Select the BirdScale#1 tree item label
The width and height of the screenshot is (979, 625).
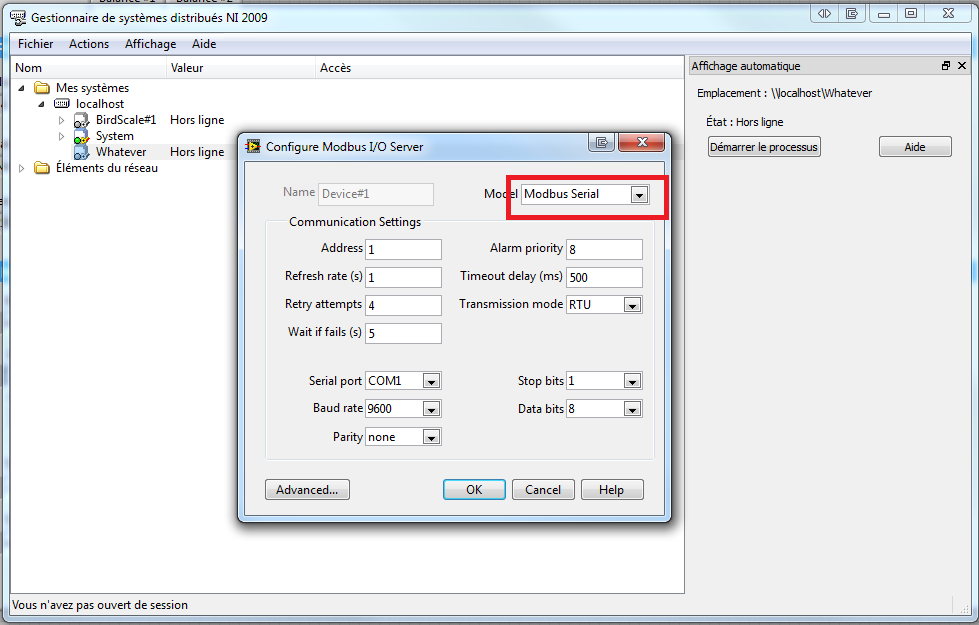pyautogui.click(x=125, y=120)
